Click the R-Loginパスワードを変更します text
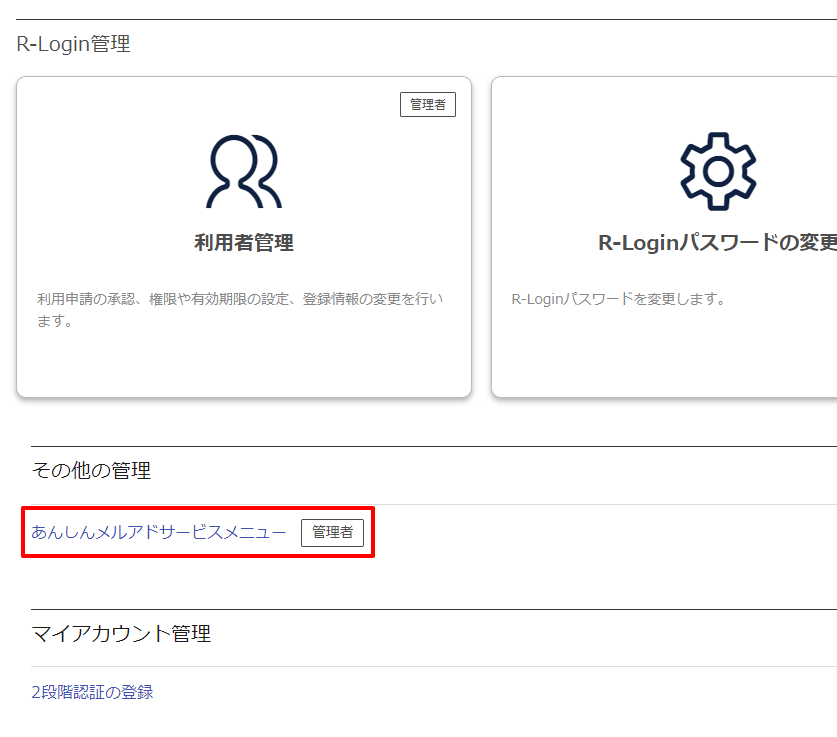 click(618, 299)
